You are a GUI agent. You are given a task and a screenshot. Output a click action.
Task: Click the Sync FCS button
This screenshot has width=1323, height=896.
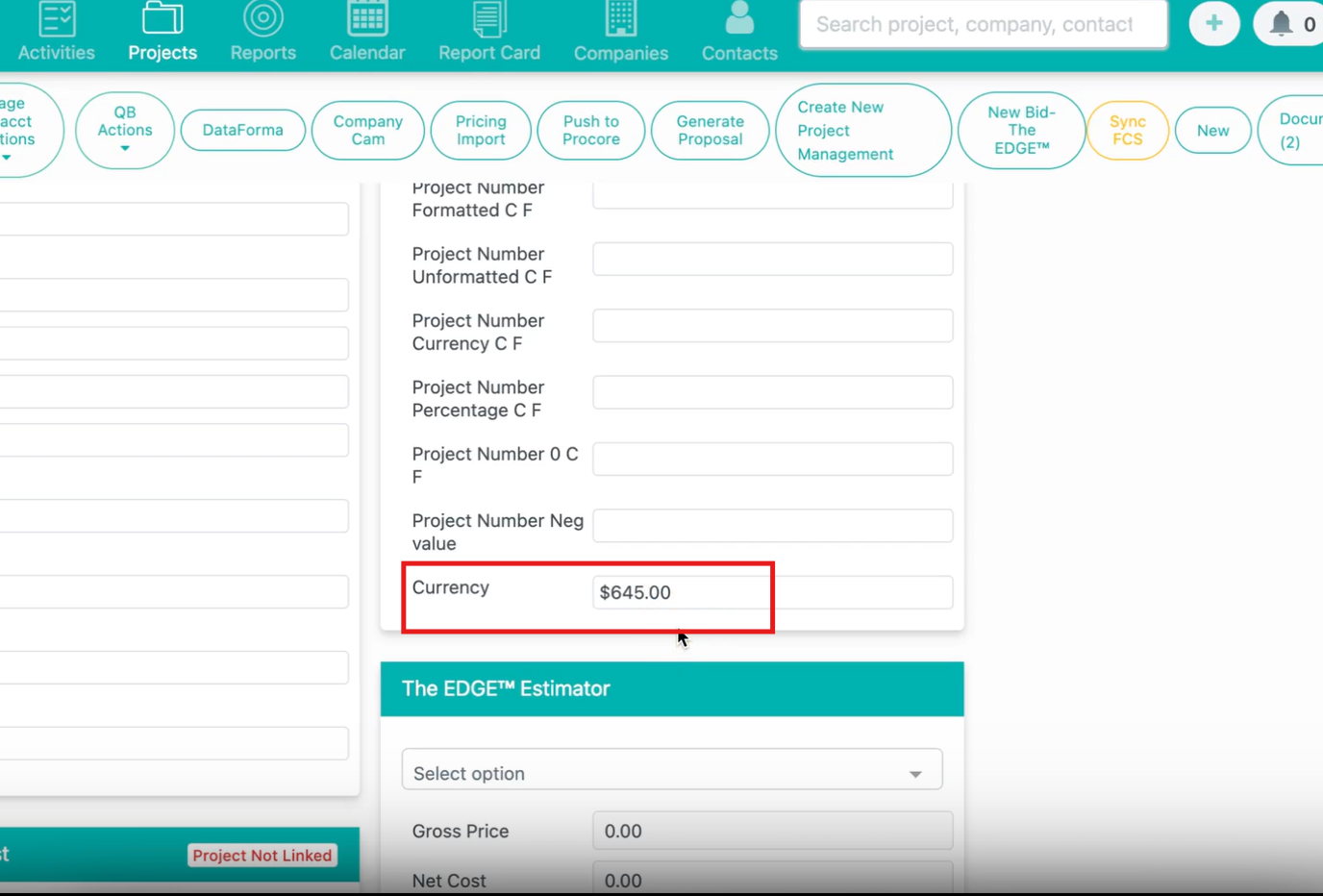1127,130
